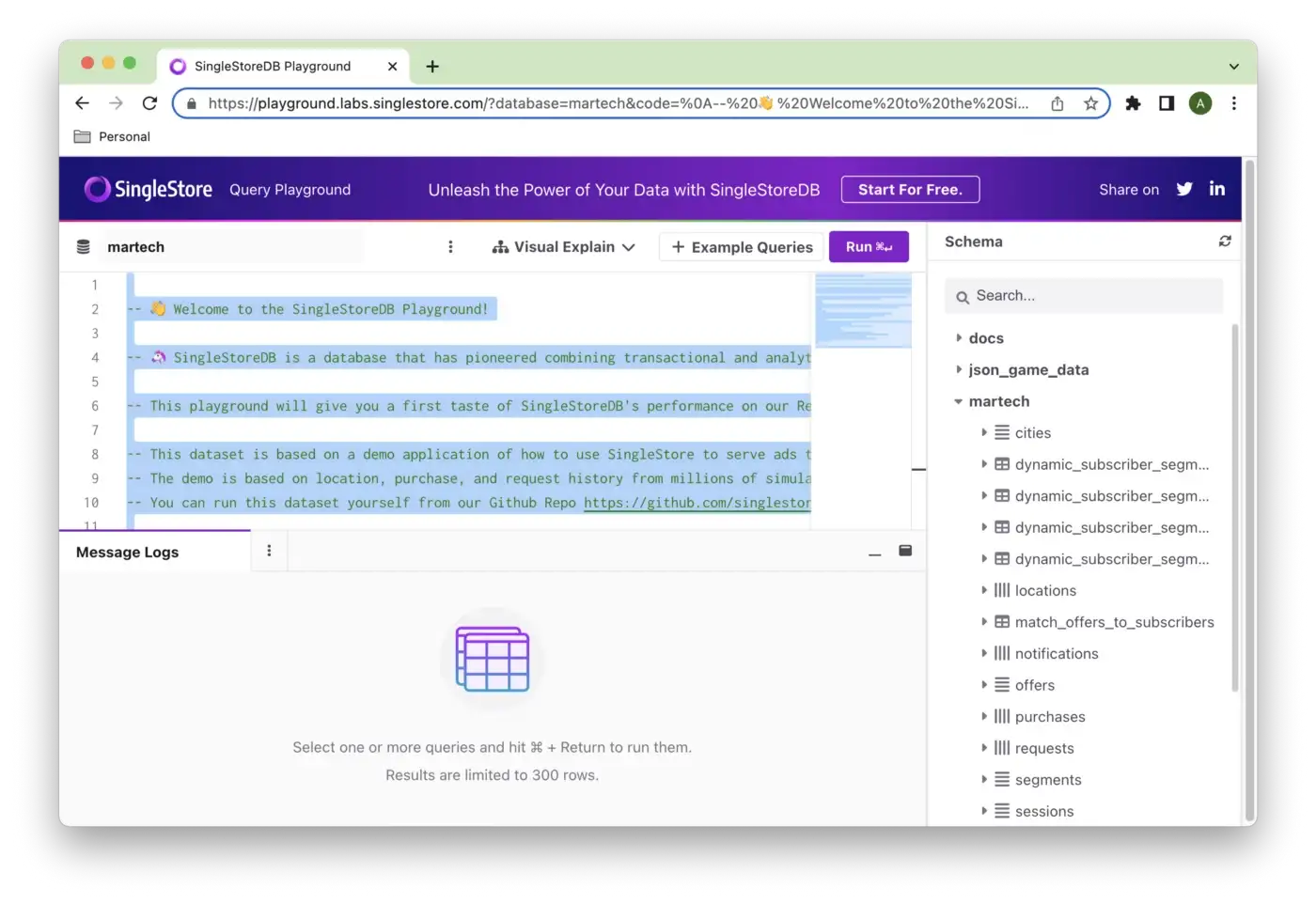Expand the offers table
The height and width of the screenshot is (904, 1316).
click(x=984, y=684)
